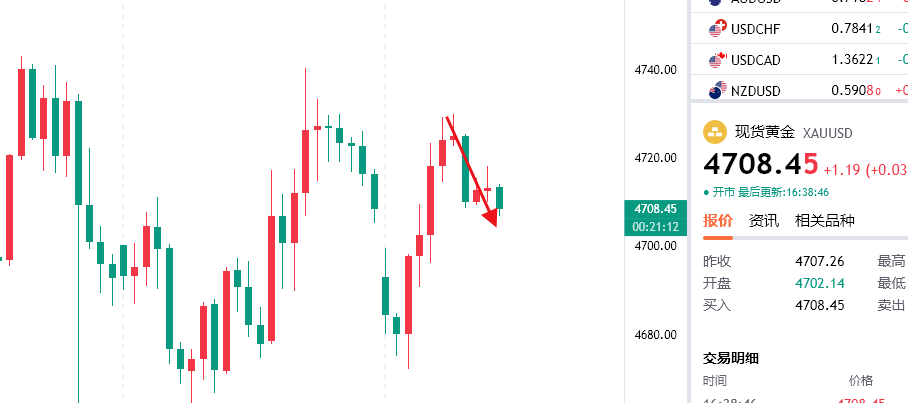Click the 4720.00 price axis label
The image size is (908, 403).
656,158
